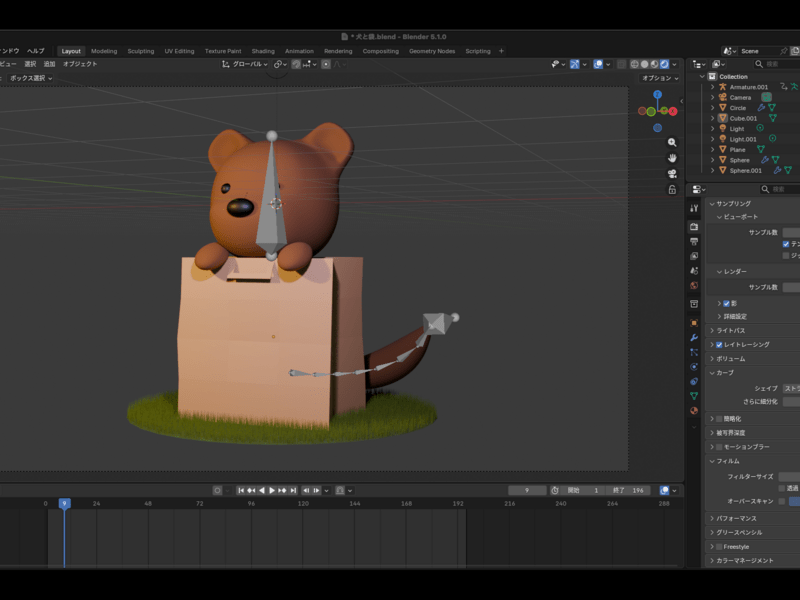Open Modifiers tab via the wrench icon
This screenshot has height=600, width=800.
pyautogui.click(x=694, y=337)
